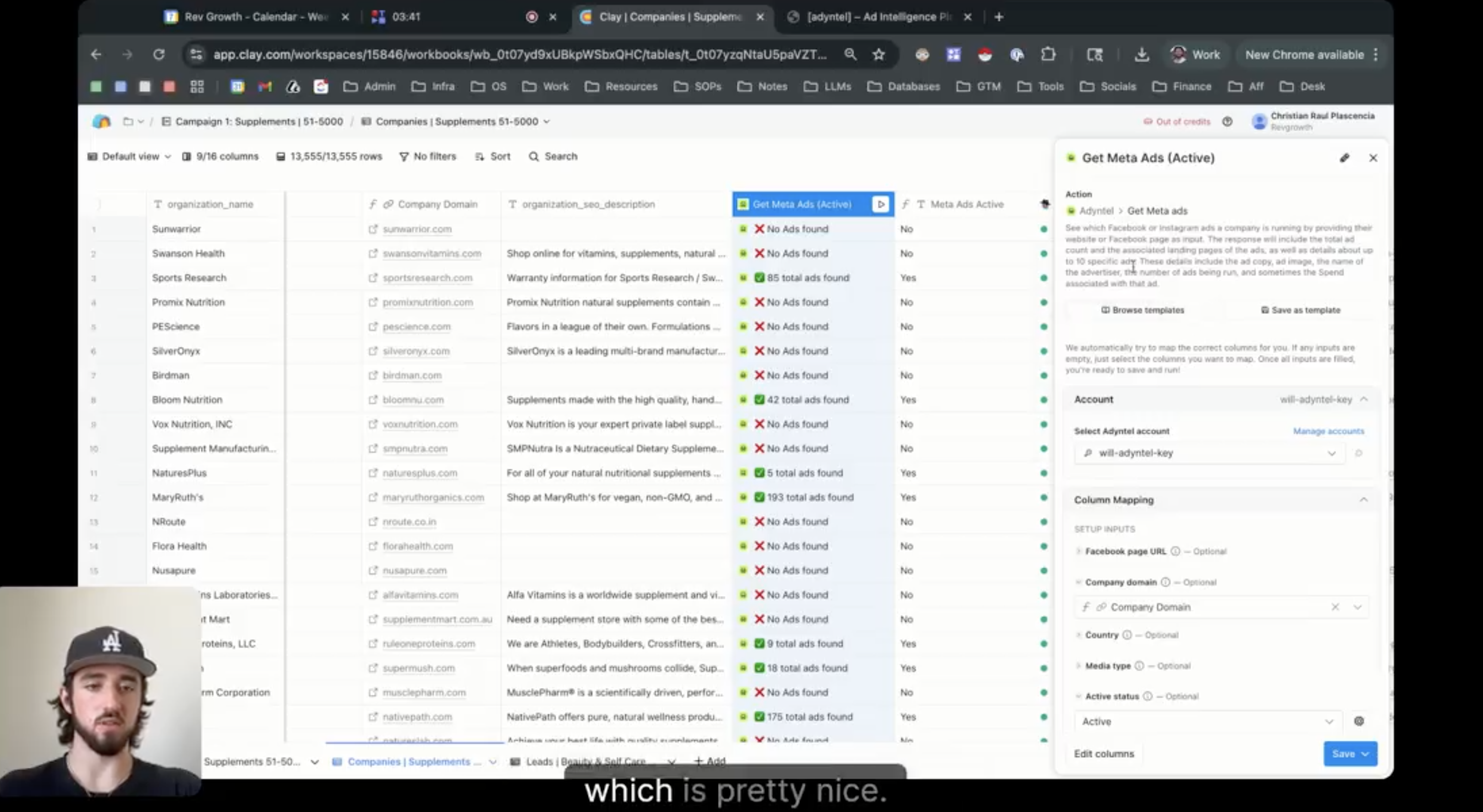Open the Active status dropdown
Screen dimensions: 1483x812
point(1207,722)
